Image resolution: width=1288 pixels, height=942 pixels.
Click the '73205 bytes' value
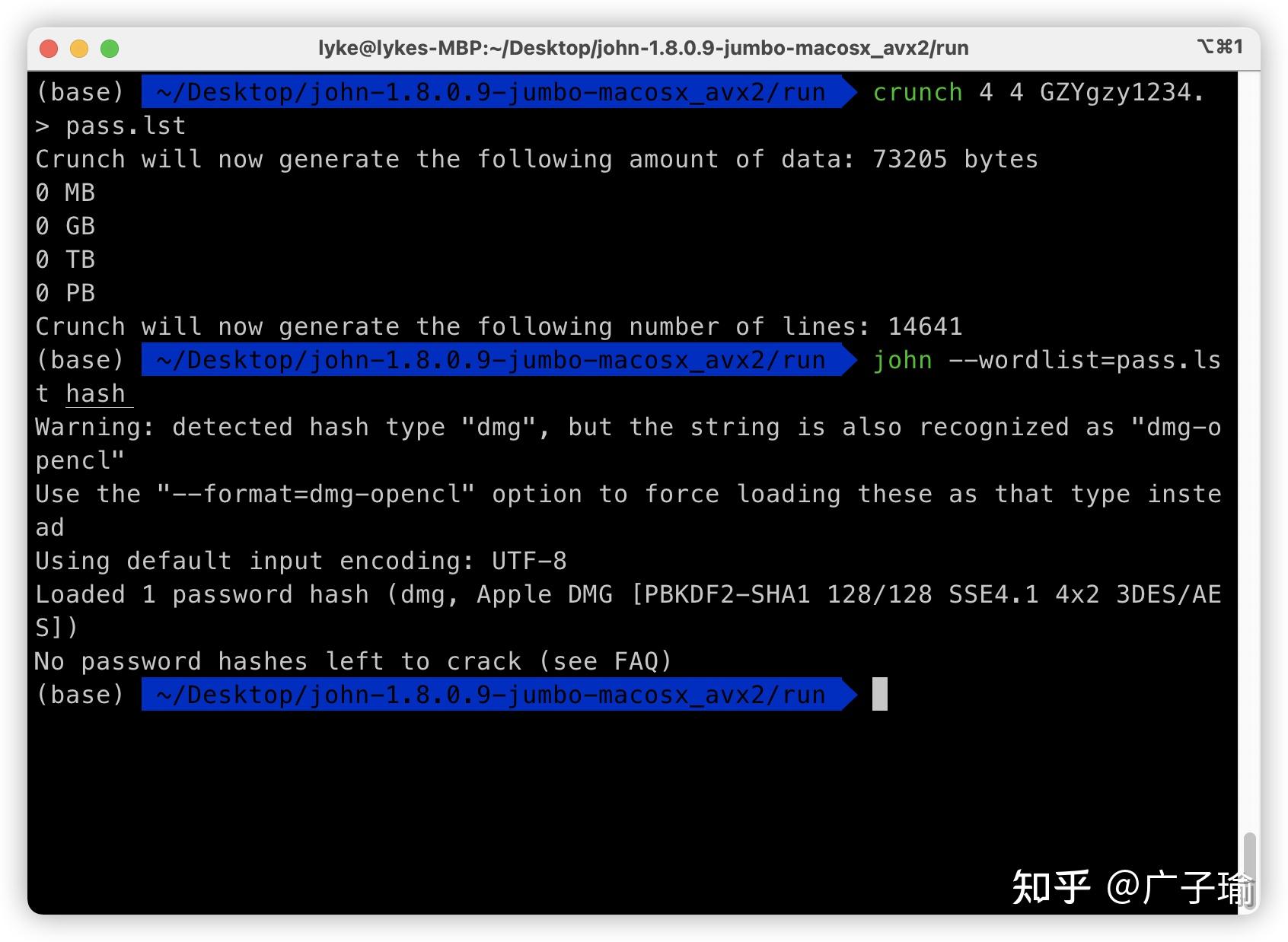point(955,159)
